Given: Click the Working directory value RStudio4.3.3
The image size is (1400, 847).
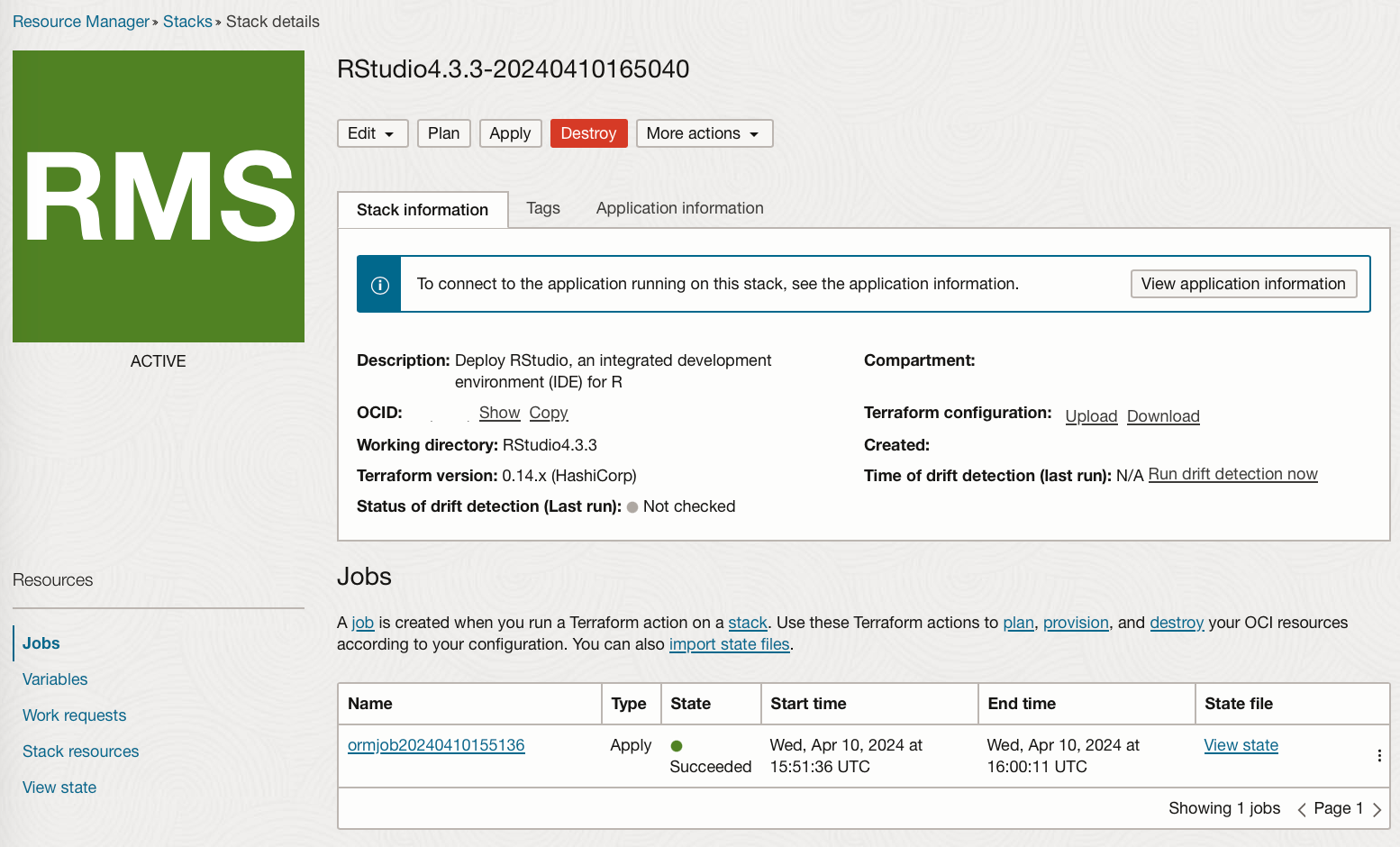Looking at the screenshot, I should 550,445.
